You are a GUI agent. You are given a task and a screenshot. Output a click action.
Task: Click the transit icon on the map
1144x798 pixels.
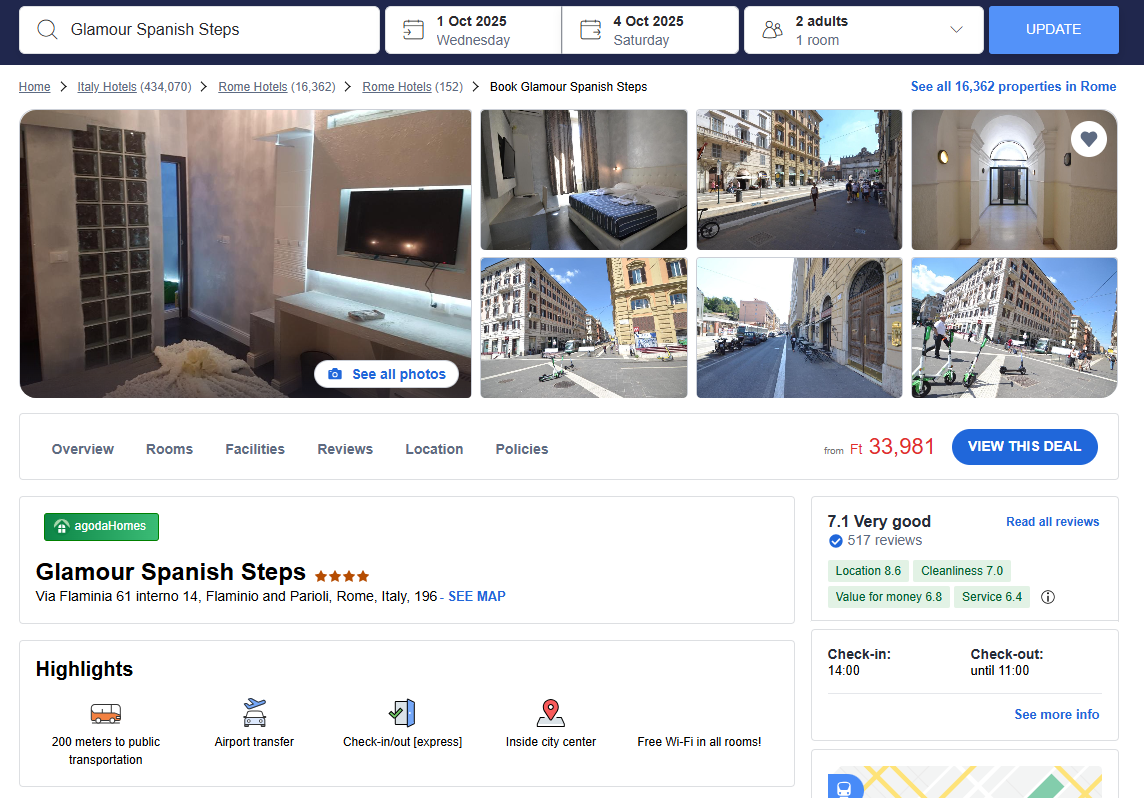coord(844,788)
